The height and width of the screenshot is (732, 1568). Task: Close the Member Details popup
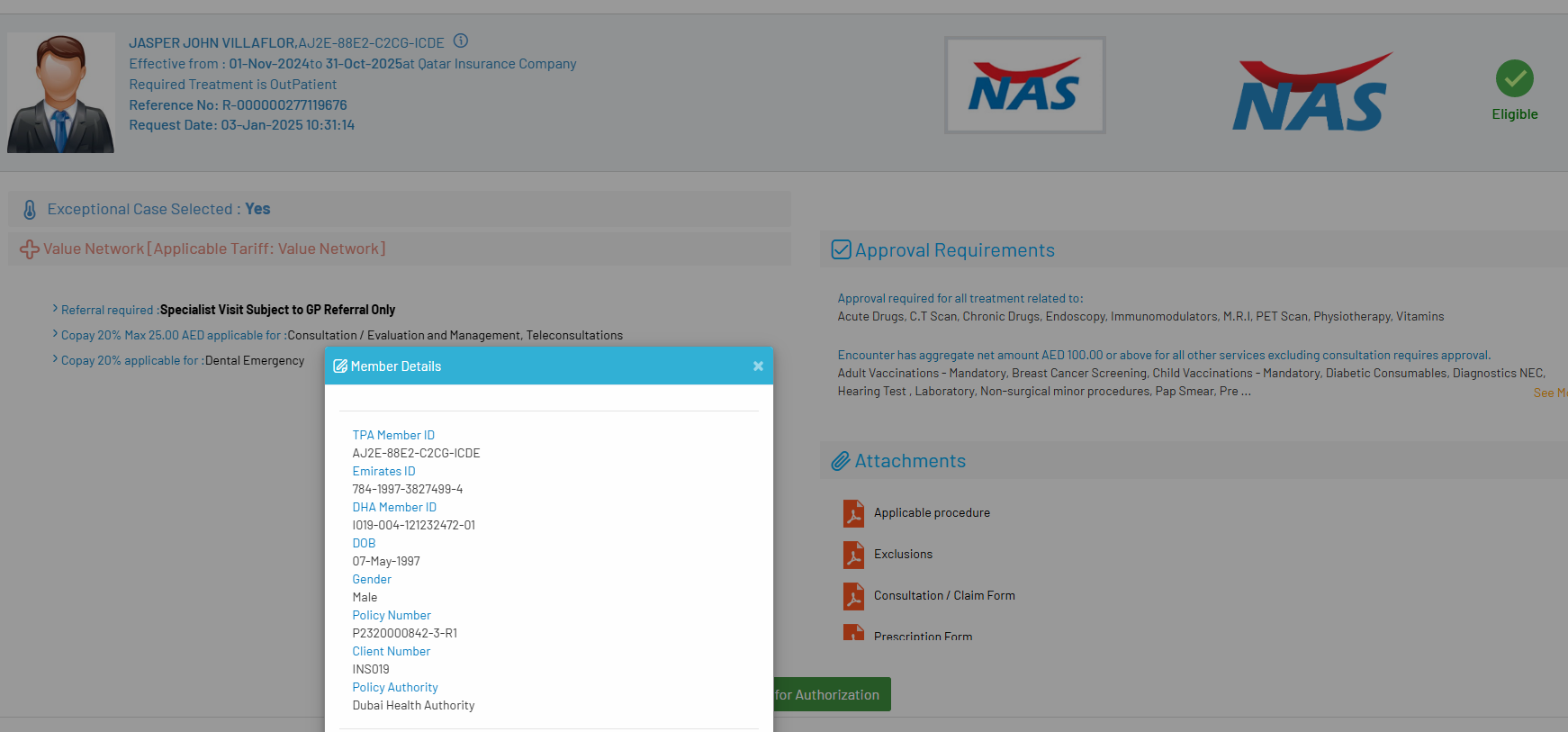(758, 366)
